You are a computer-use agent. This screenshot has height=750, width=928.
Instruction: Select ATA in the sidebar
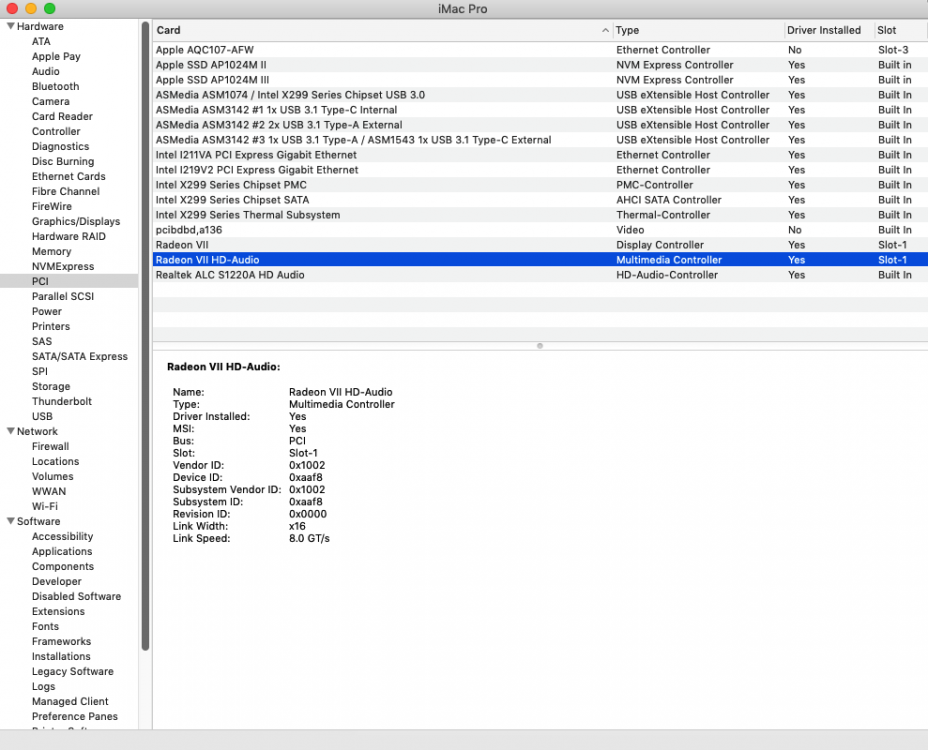41,41
